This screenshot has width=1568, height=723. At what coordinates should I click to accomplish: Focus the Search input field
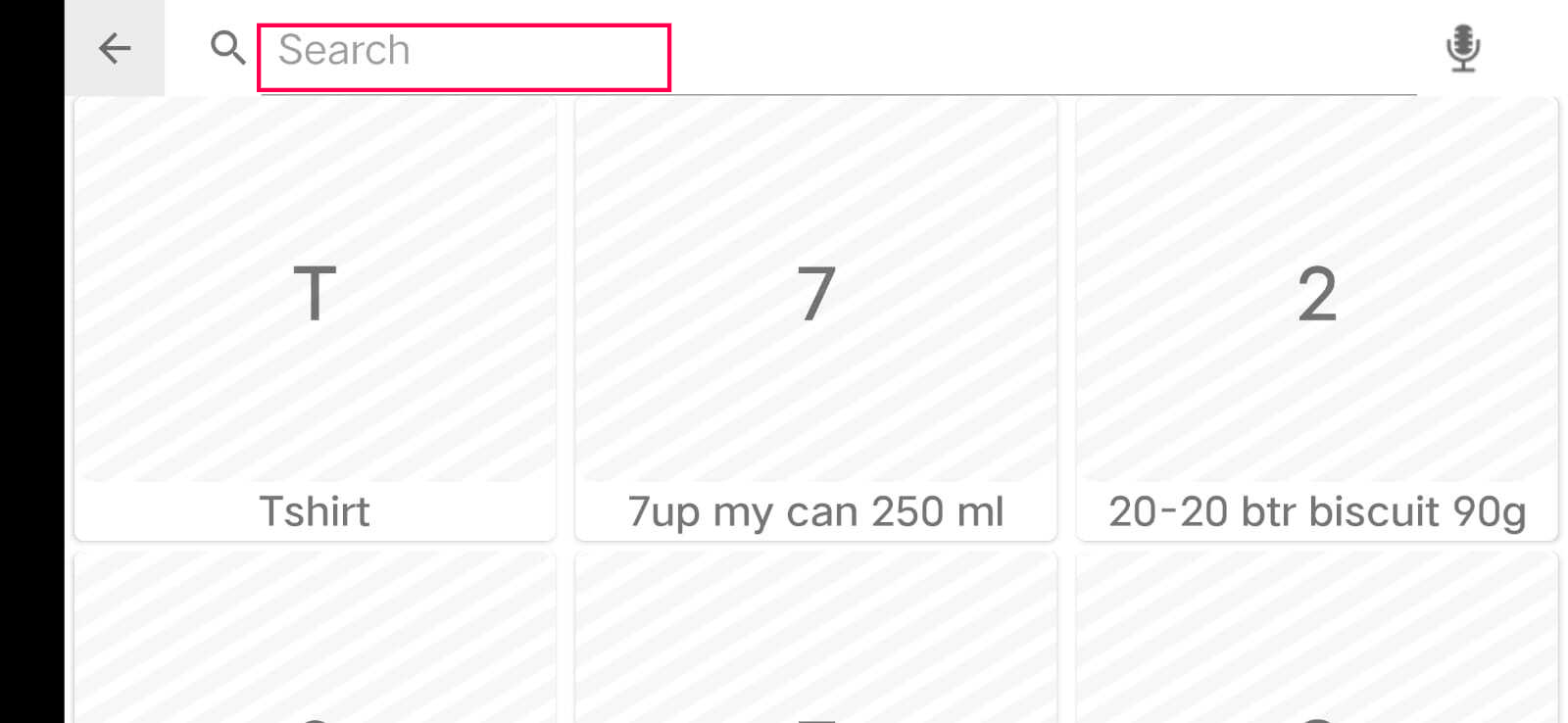point(464,57)
